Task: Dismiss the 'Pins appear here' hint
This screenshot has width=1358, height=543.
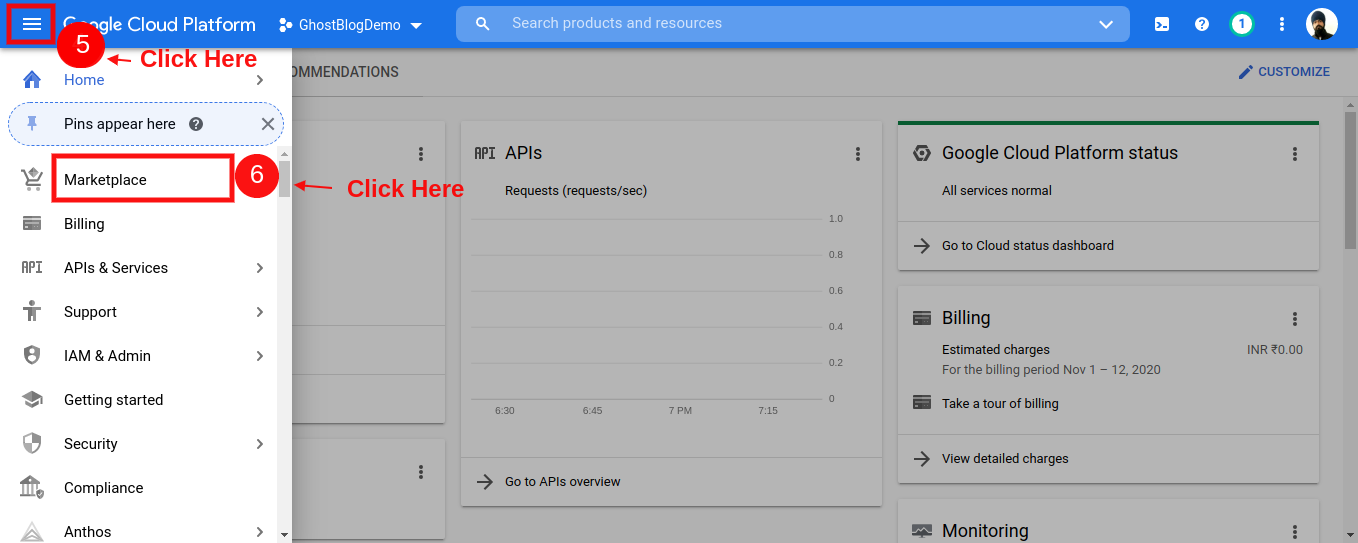Action: [x=267, y=124]
